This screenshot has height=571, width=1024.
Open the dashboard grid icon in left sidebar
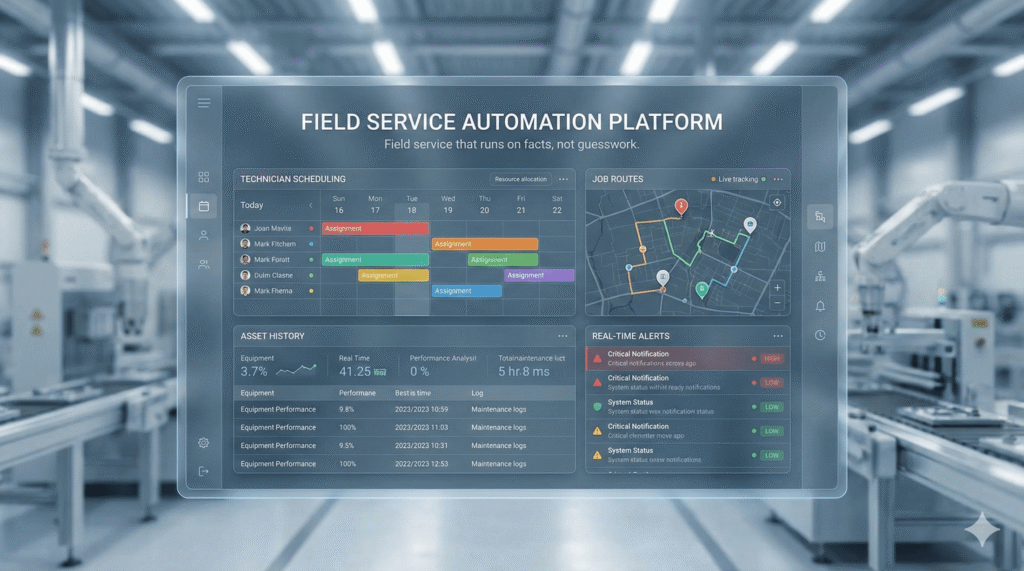[x=204, y=177]
